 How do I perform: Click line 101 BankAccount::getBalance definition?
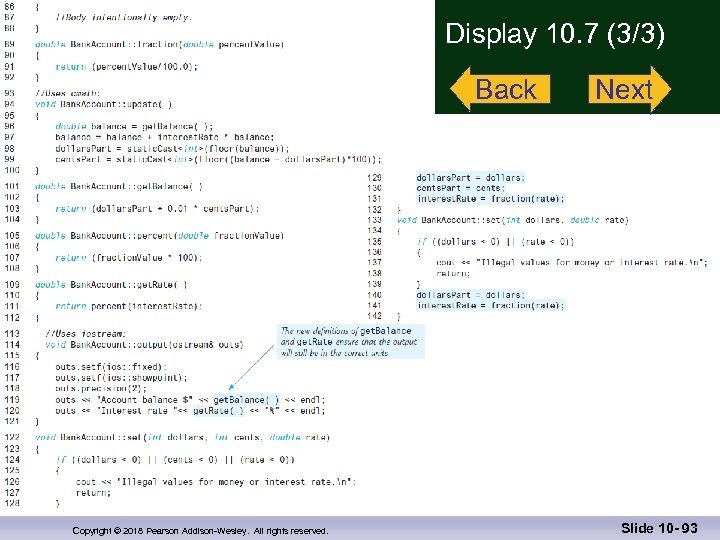pyautogui.click(x=118, y=186)
